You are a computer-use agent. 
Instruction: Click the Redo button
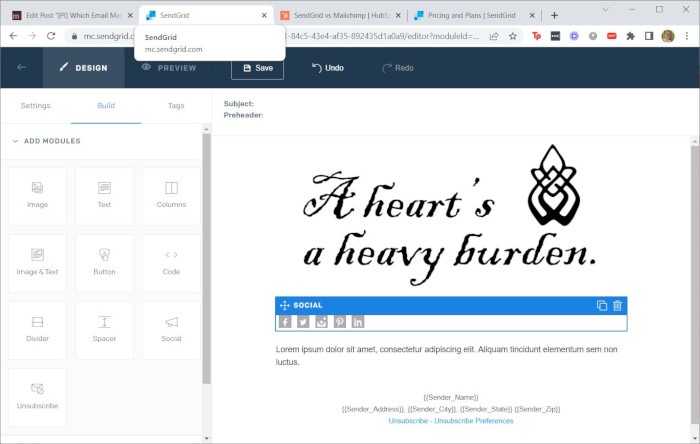click(x=398, y=68)
